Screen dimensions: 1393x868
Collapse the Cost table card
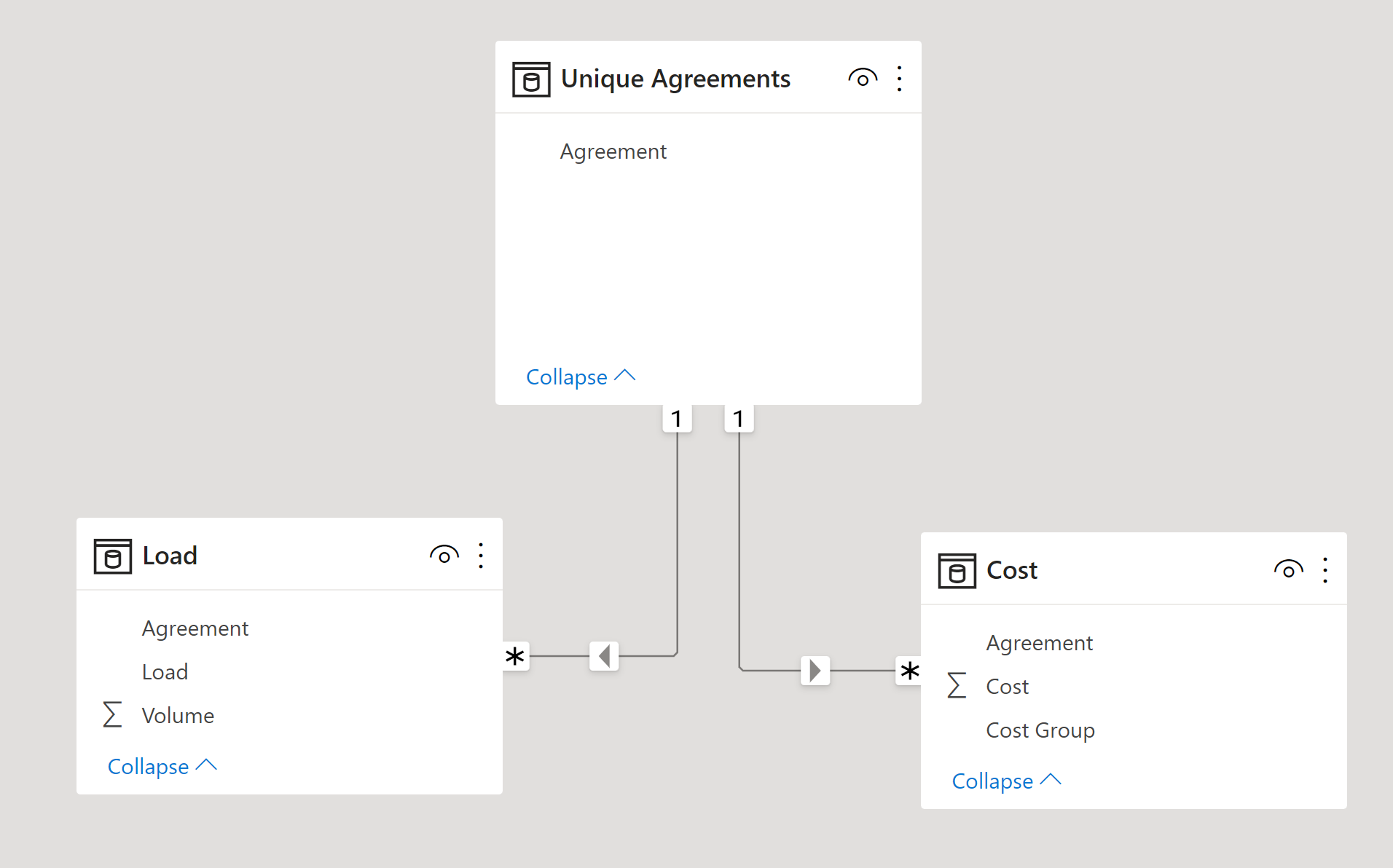tap(1007, 781)
